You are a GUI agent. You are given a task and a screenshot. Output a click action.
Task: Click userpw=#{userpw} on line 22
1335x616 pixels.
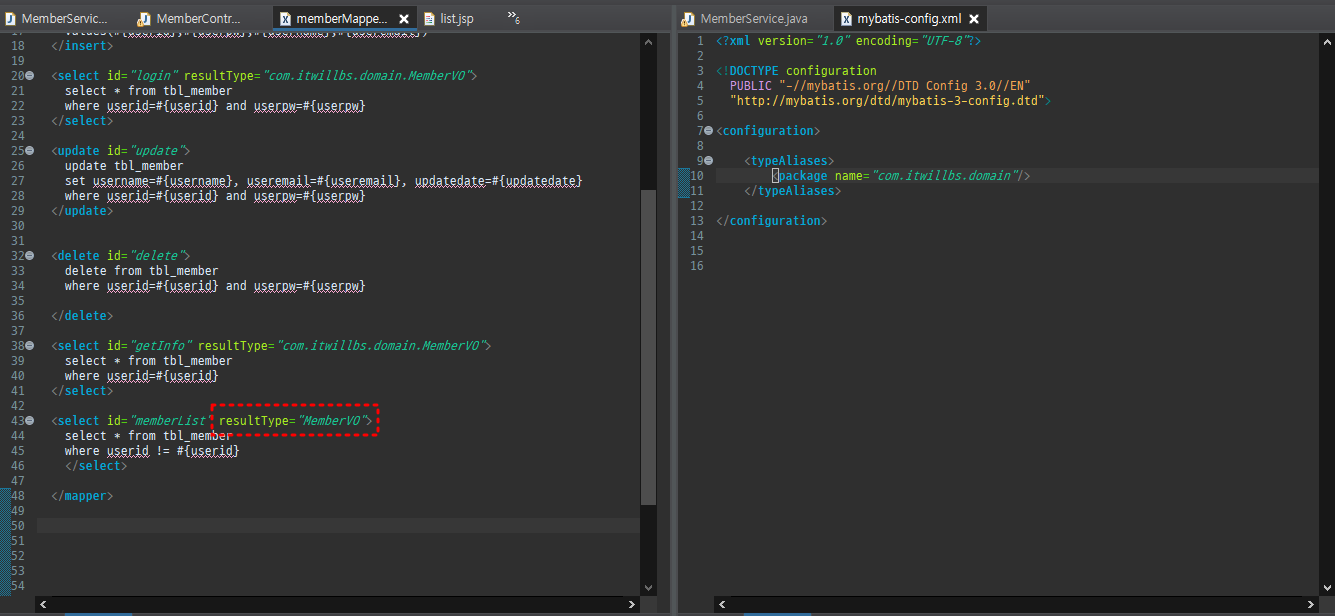tap(309, 106)
